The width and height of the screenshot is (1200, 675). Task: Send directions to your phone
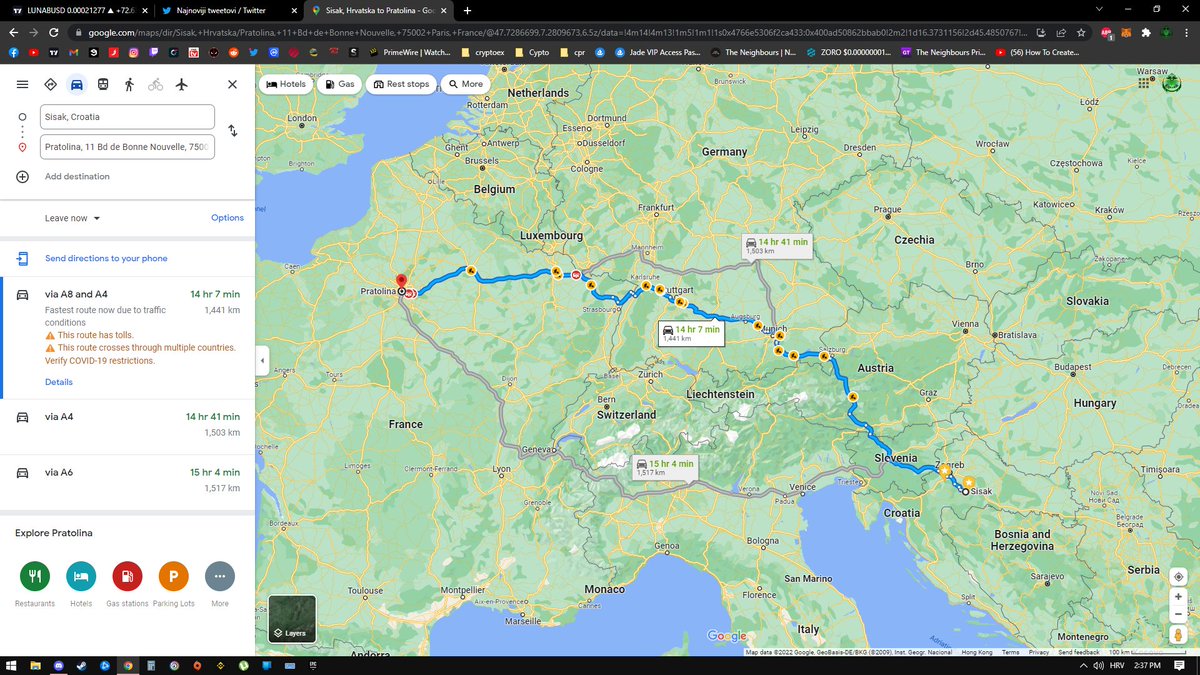pos(106,258)
